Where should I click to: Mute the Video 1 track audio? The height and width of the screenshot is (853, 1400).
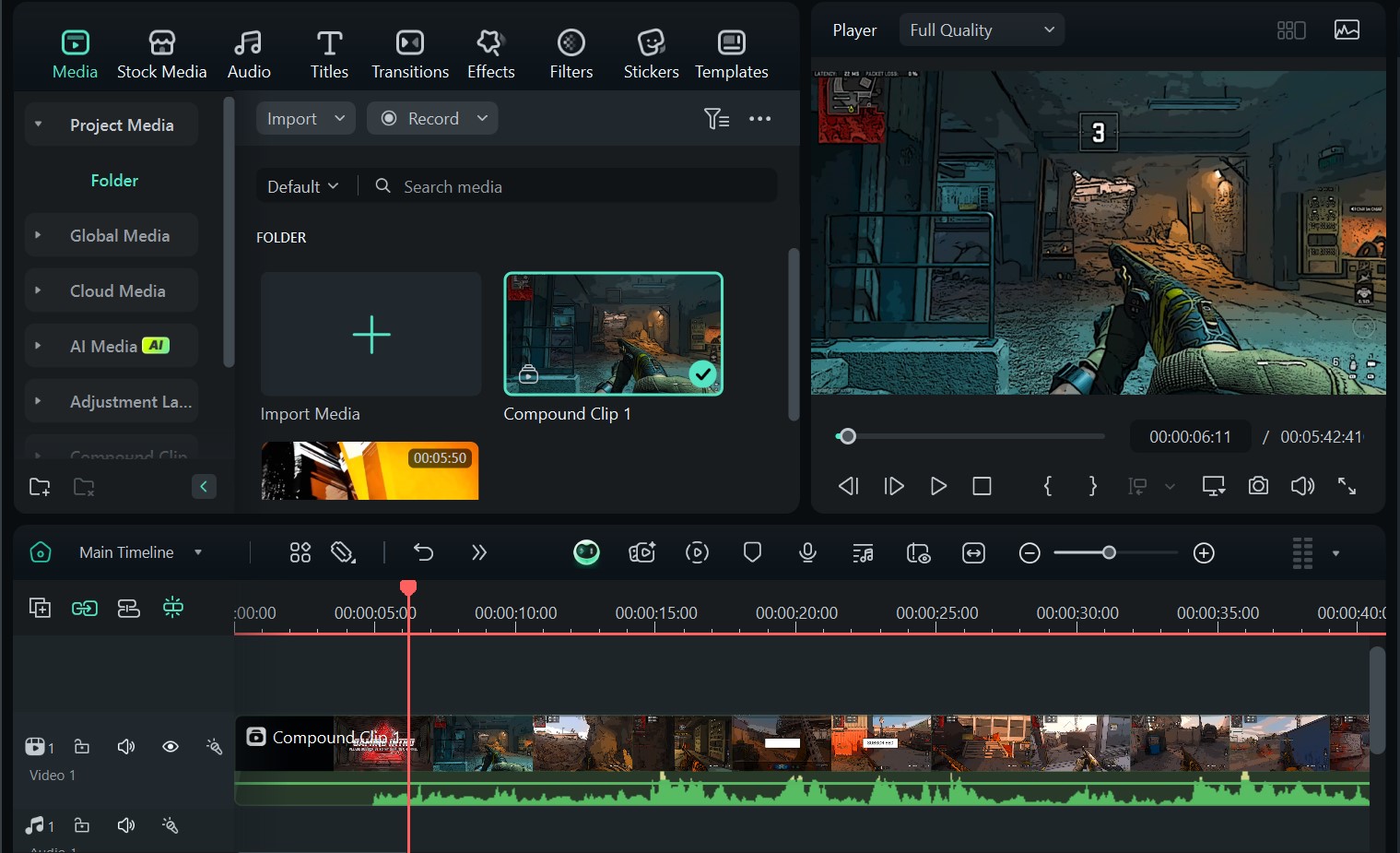[x=126, y=747]
